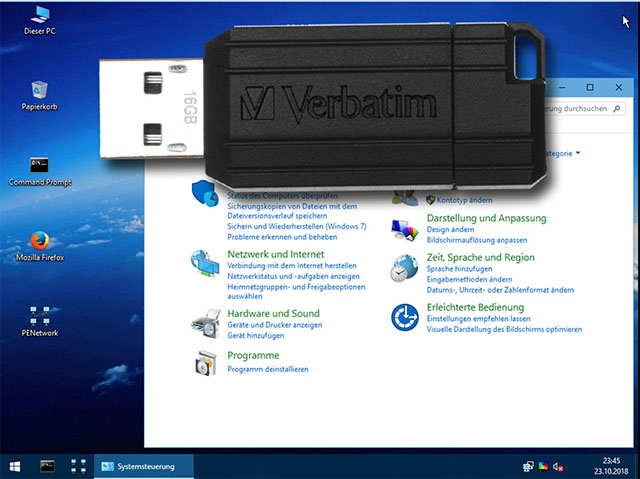Viewport: 640px width, 479px height.
Task: Open Hardware und Sound category
Action: 273,313
